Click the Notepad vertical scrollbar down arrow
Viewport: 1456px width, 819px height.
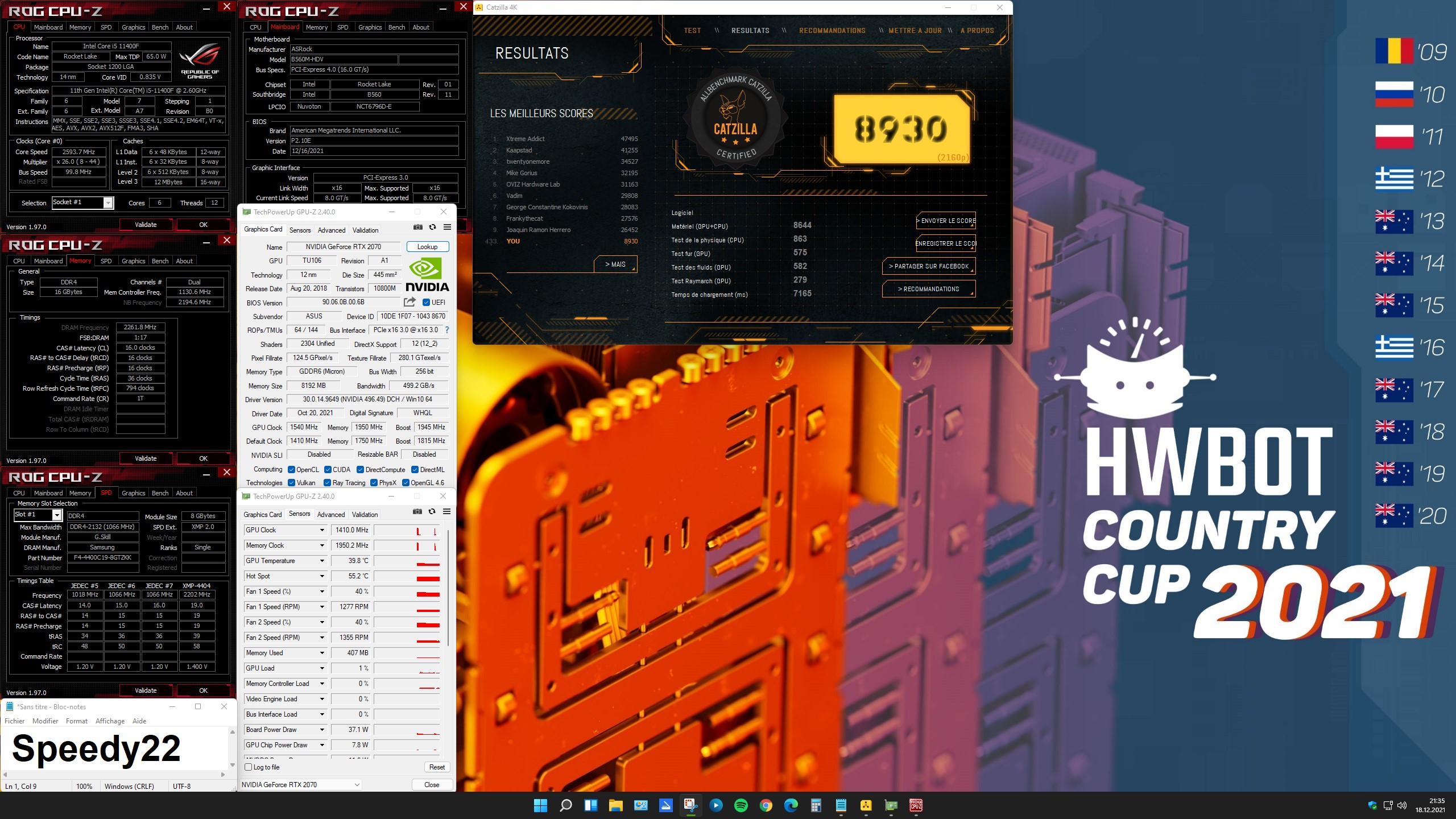232,765
